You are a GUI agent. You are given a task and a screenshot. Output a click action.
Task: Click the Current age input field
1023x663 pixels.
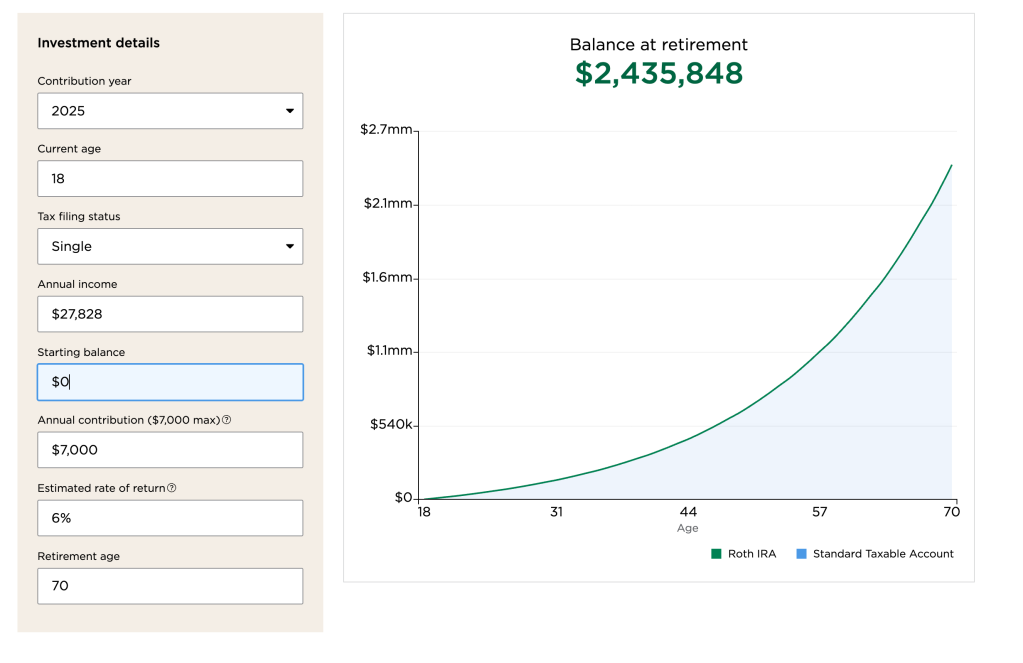[x=170, y=179]
